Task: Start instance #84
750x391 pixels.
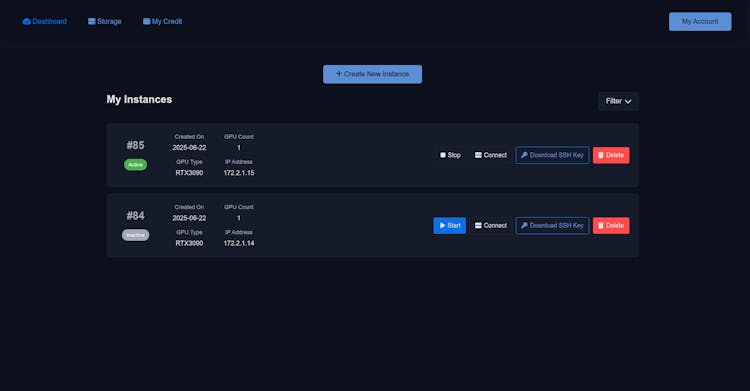Action: [x=449, y=225]
